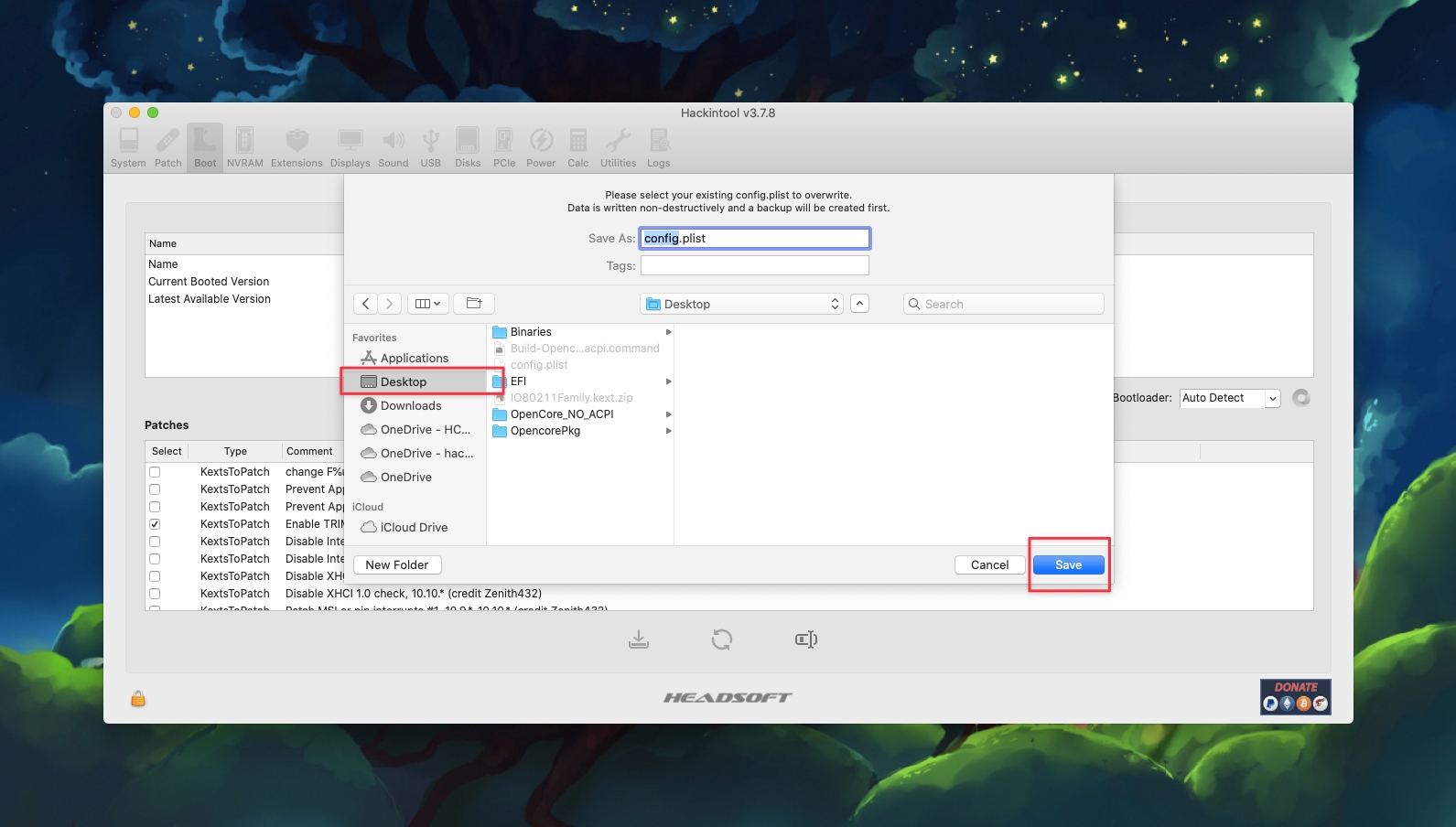Uncheck the Enable TRIM patch checkbox
Viewport: 1456px width, 827px height.
pos(155,524)
